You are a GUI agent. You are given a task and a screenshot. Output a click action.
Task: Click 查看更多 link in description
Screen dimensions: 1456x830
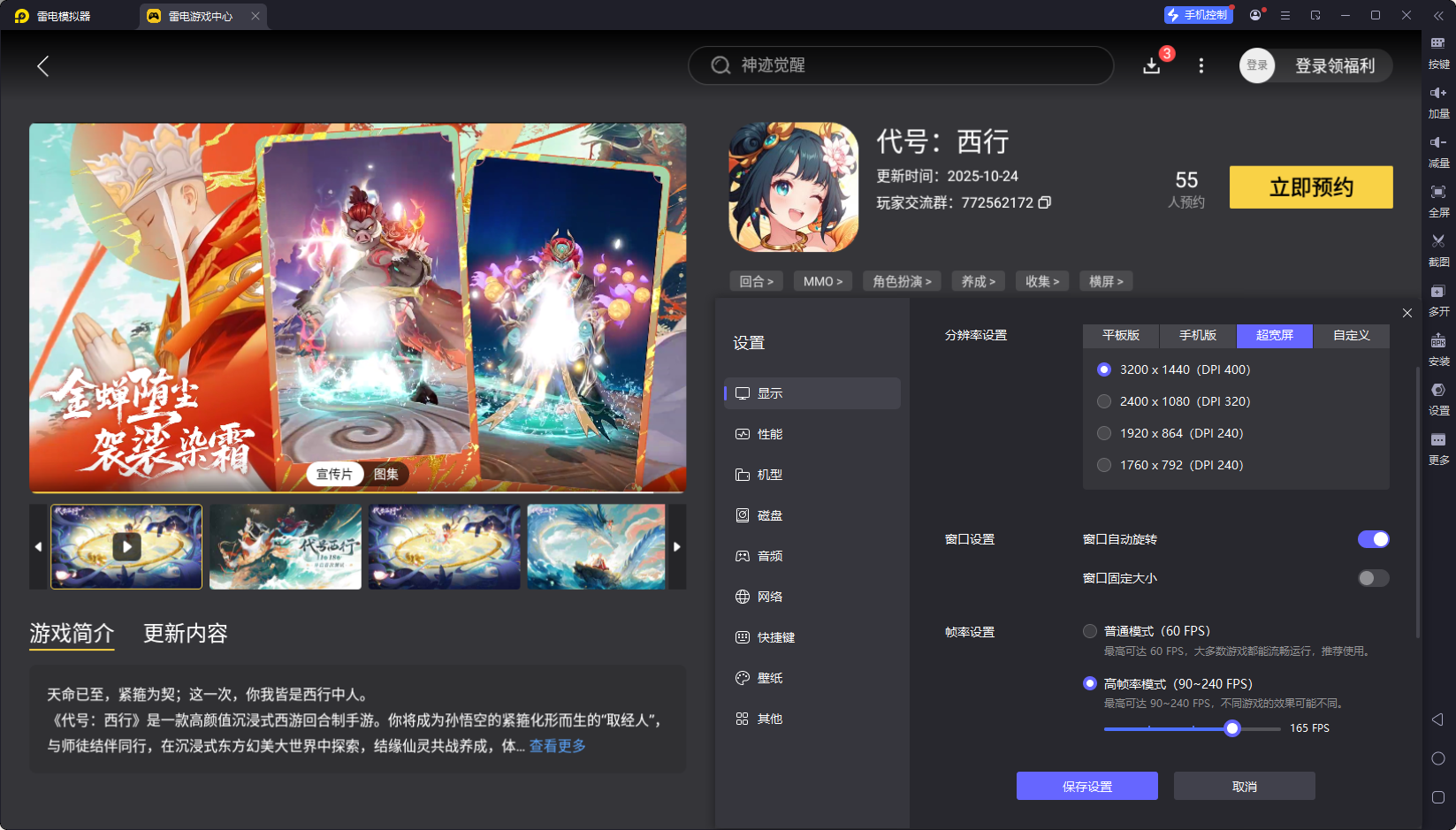[x=558, y=746]
